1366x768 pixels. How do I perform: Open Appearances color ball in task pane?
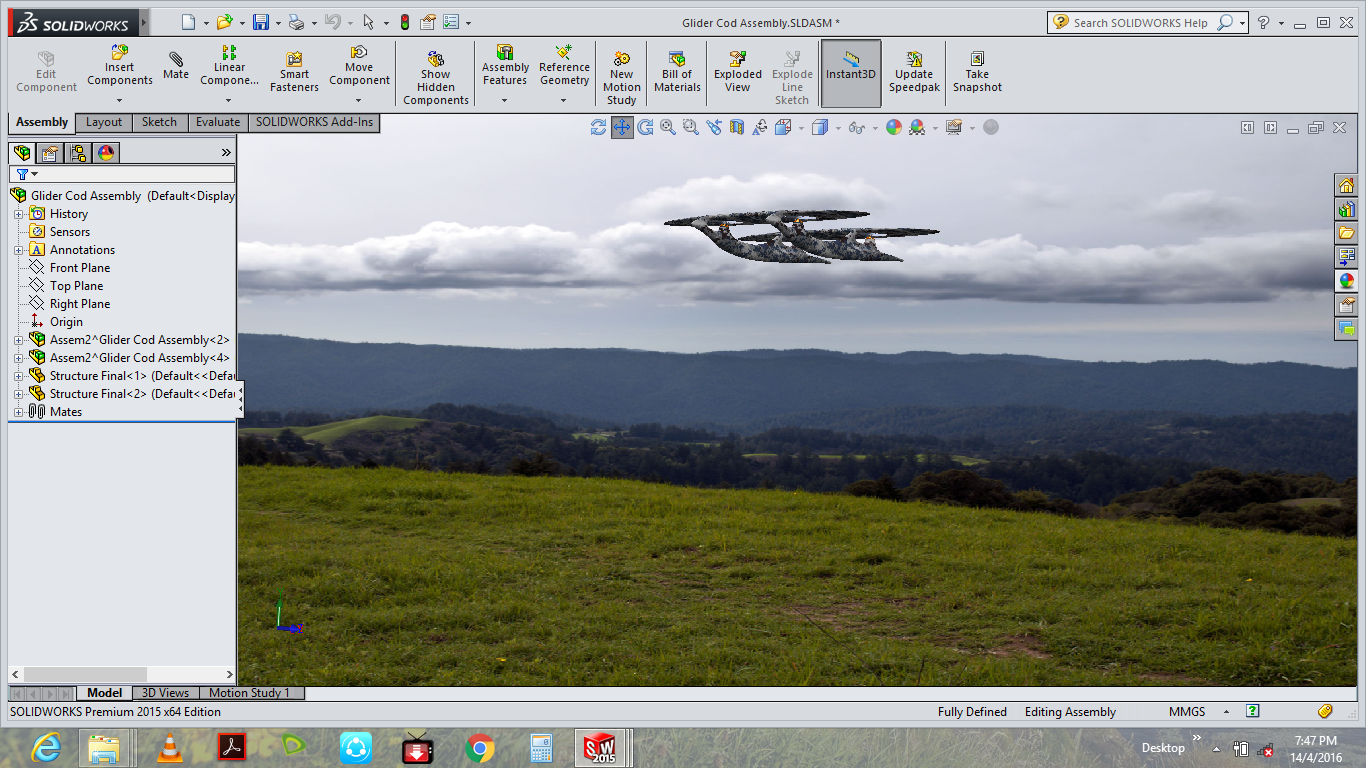coord(1346,281)
